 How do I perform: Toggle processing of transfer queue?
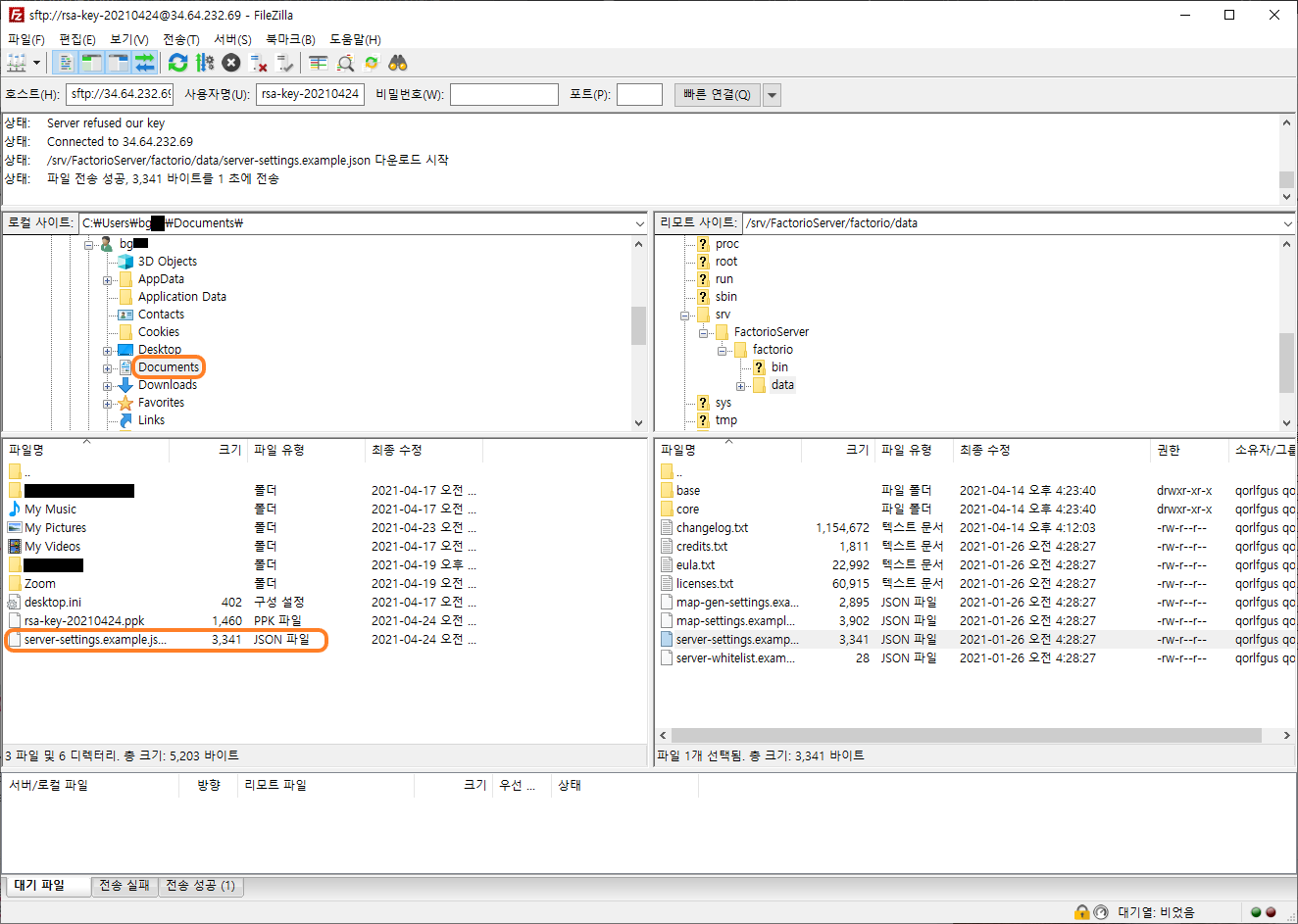[x=204, y=63]
